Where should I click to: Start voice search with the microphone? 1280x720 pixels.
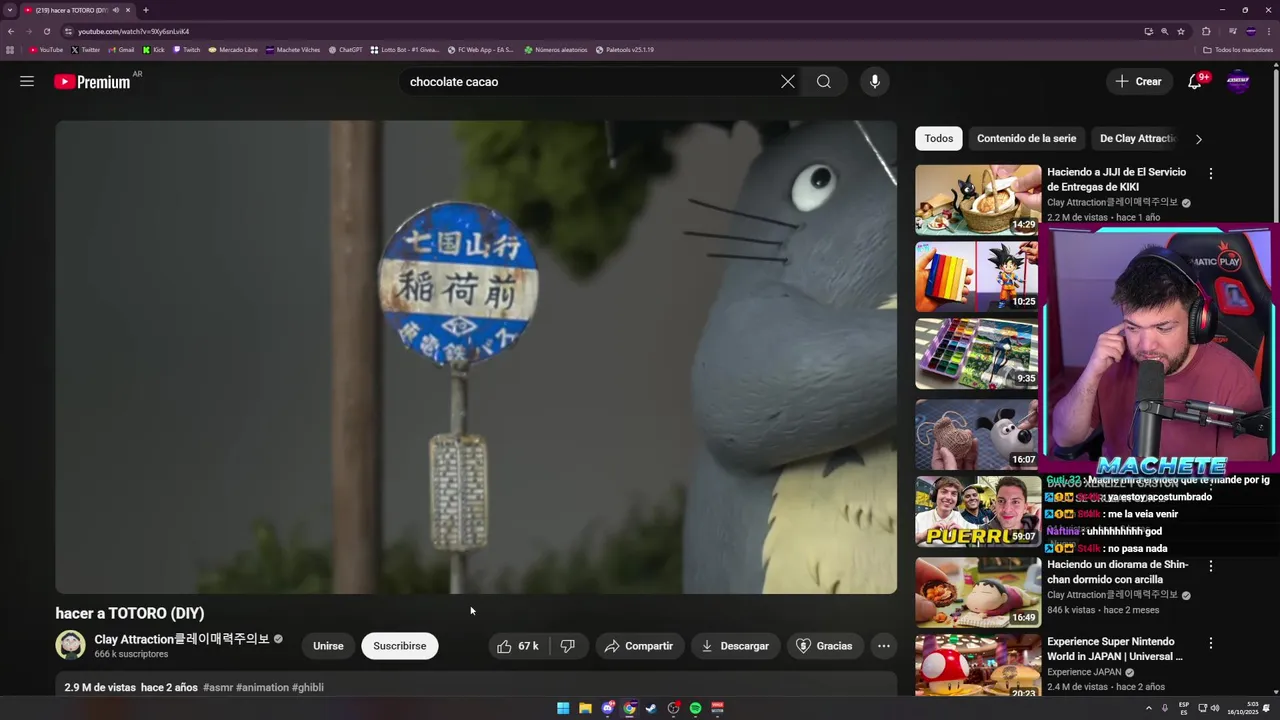click(875, 82)
